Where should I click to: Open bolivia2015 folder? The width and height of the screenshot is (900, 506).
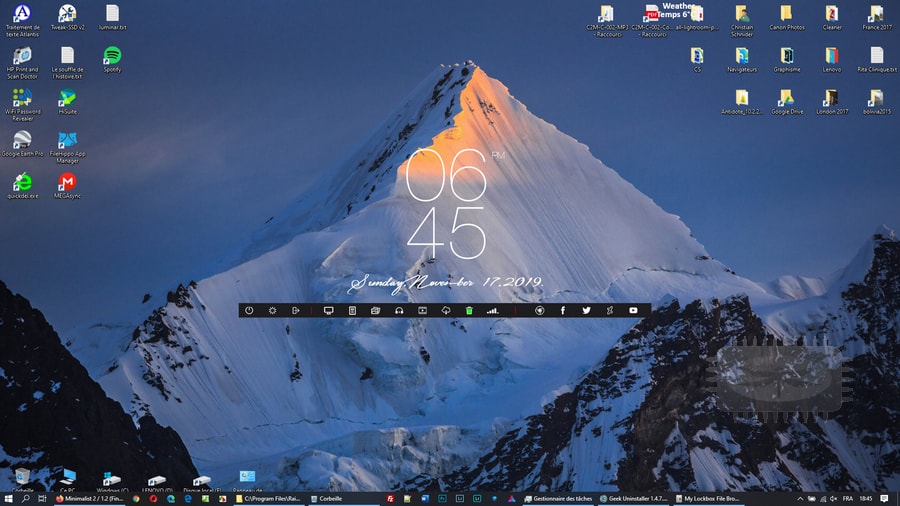[876, 102]
